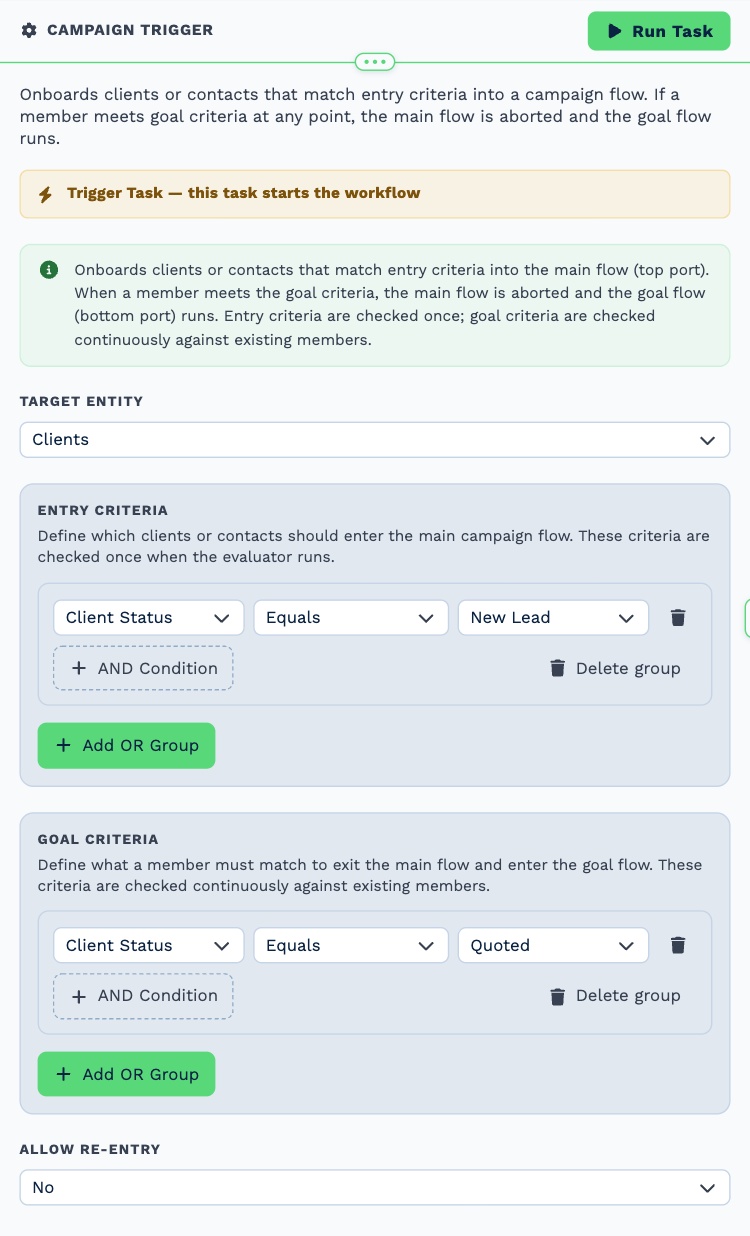Image resolution: width=750 pixels, height=1236 pixels.
Task: Click the Allow Re-Entry label
Action: pos(90,1150)
